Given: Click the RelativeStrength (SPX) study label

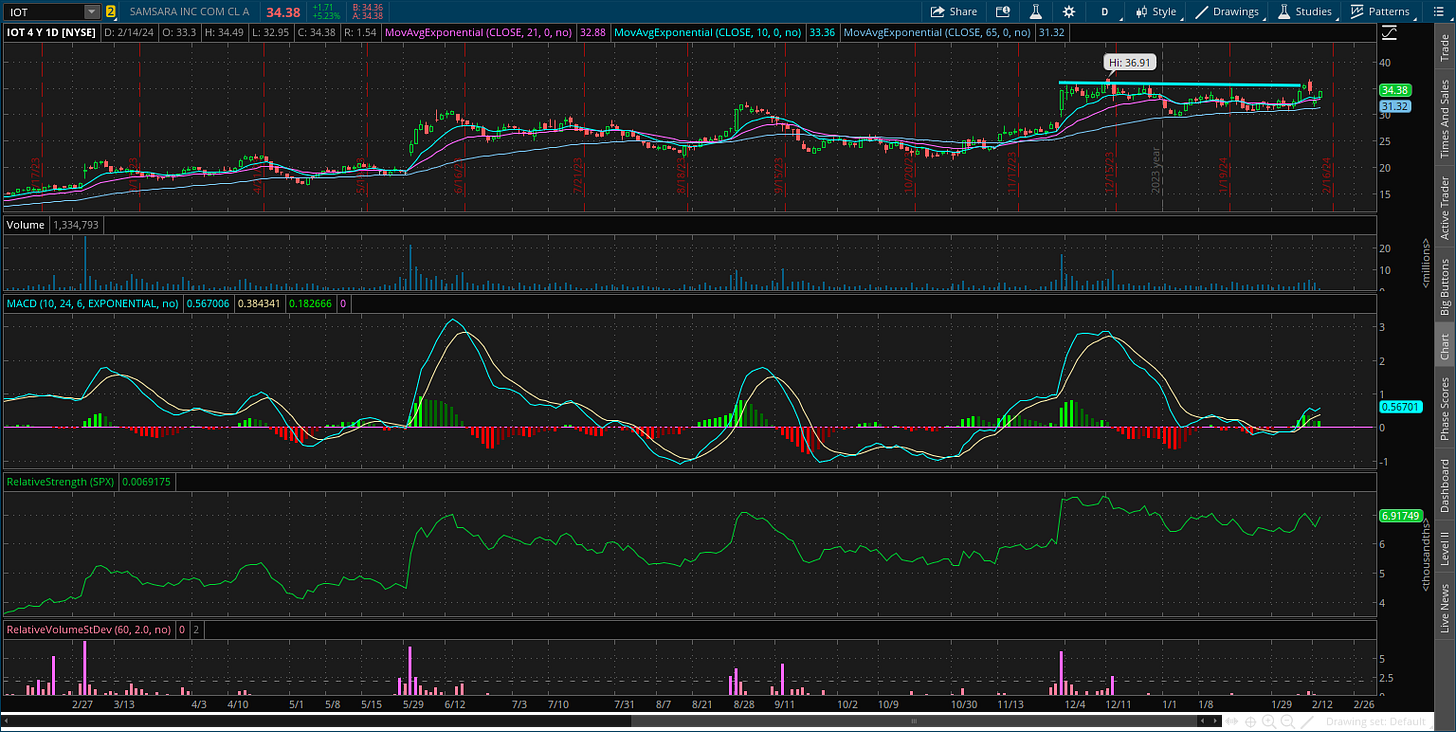Looking at the screenshot, I should click(x=60, y=481).
